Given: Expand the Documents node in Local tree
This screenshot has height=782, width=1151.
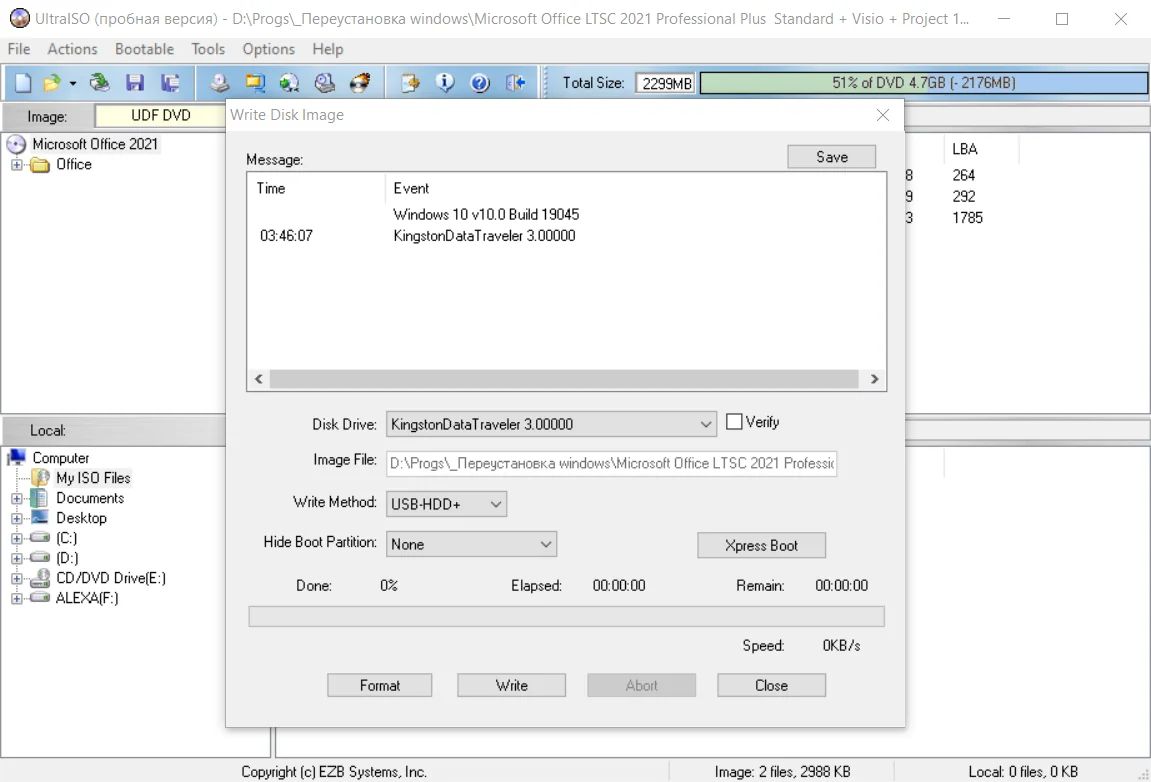Looking at the screenshot, I should (16, 499).
